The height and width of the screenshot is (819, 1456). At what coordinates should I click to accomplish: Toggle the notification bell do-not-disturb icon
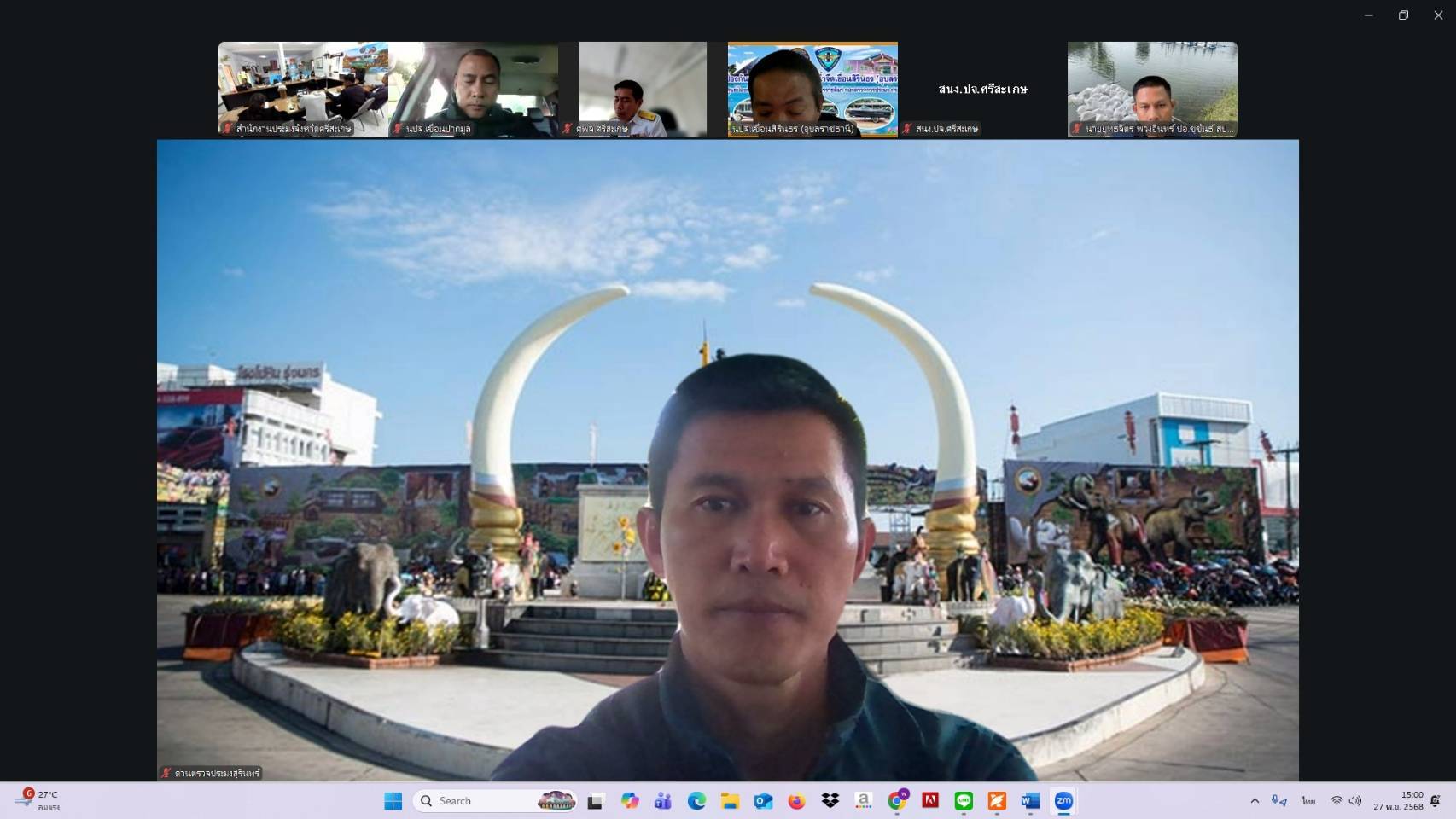tap(1436, 801)
